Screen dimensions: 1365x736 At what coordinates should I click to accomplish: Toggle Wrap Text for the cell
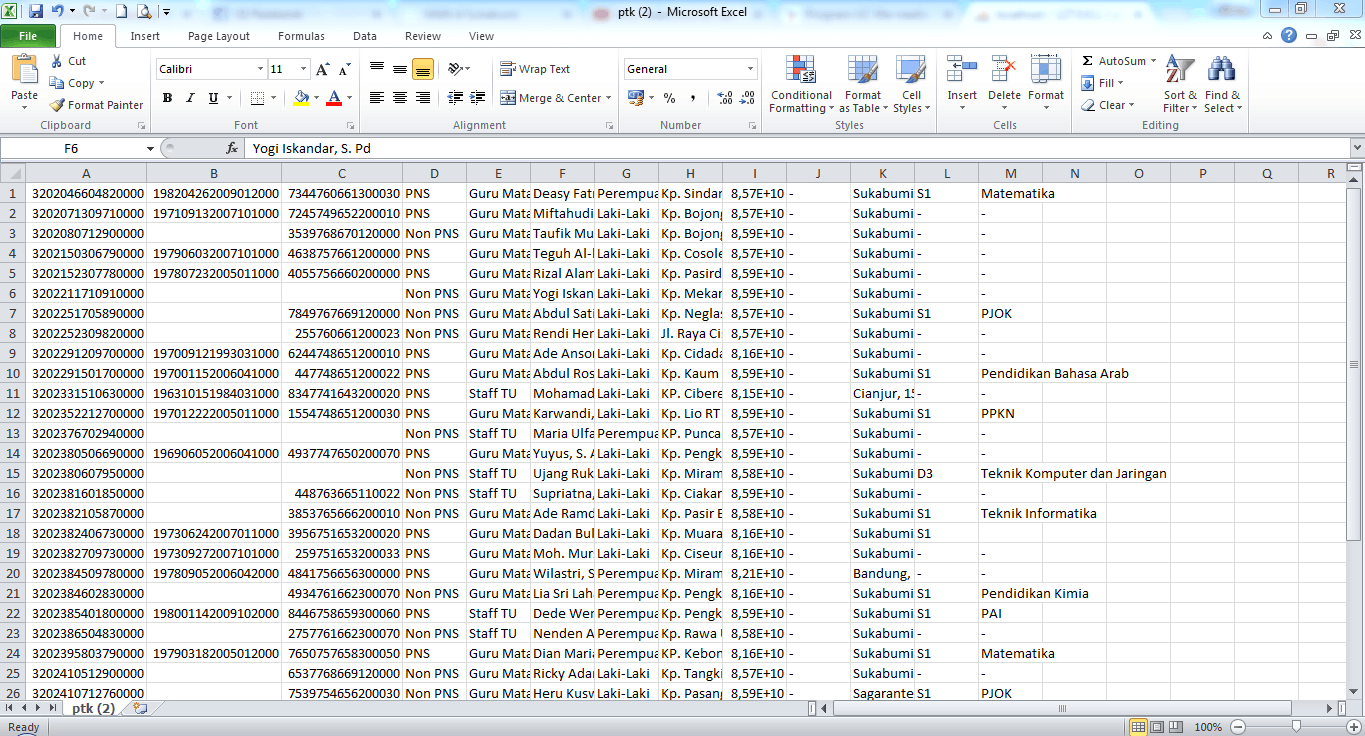pyautogui.click(x=535, y=69)
